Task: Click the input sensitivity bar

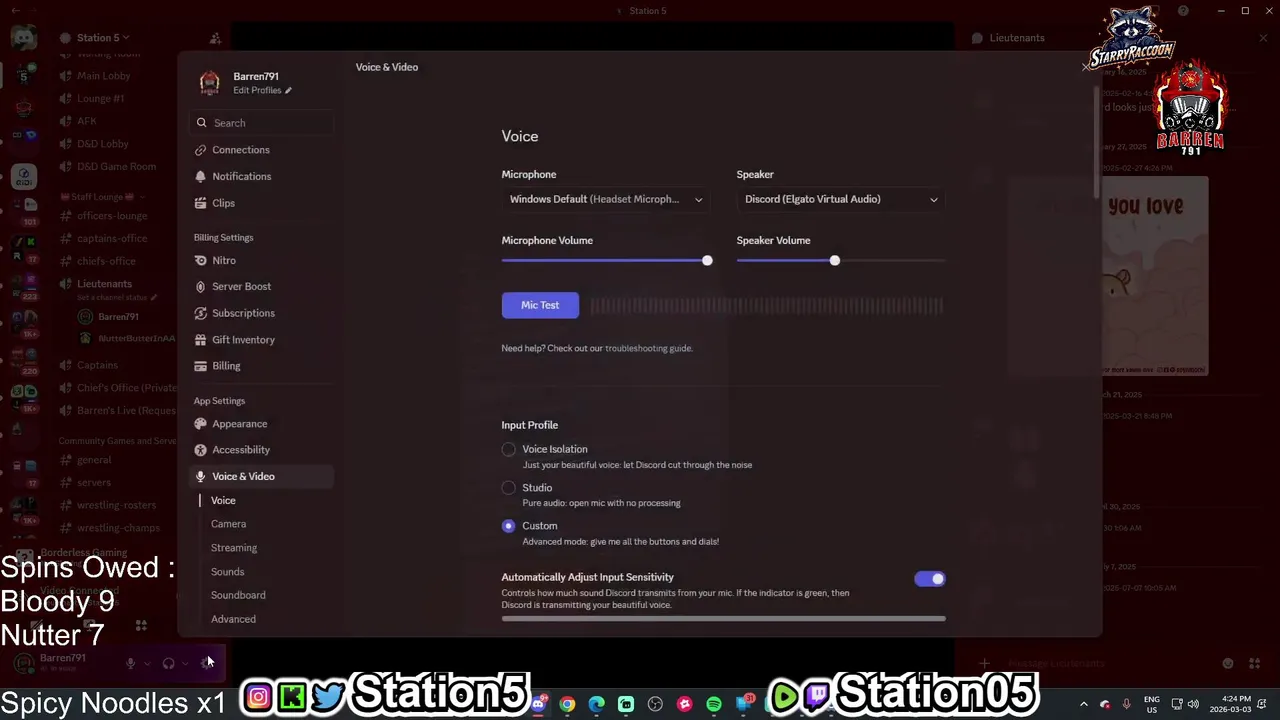Action: click(723, 619)
